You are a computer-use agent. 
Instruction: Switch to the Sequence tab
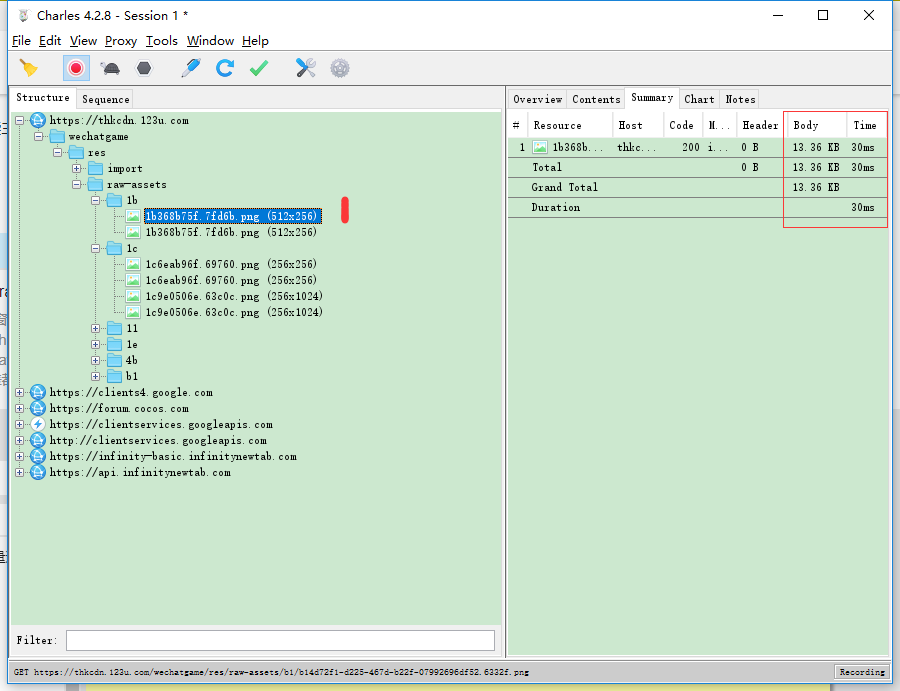105,99
